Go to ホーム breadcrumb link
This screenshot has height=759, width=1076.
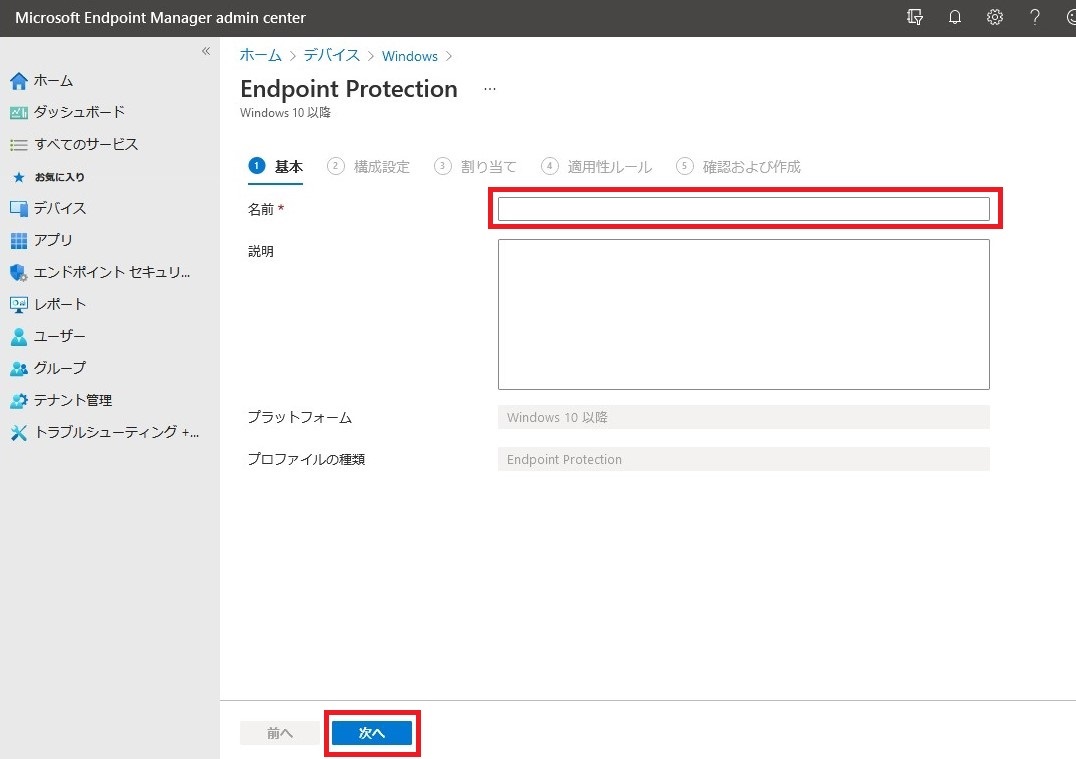coord(261,56)
